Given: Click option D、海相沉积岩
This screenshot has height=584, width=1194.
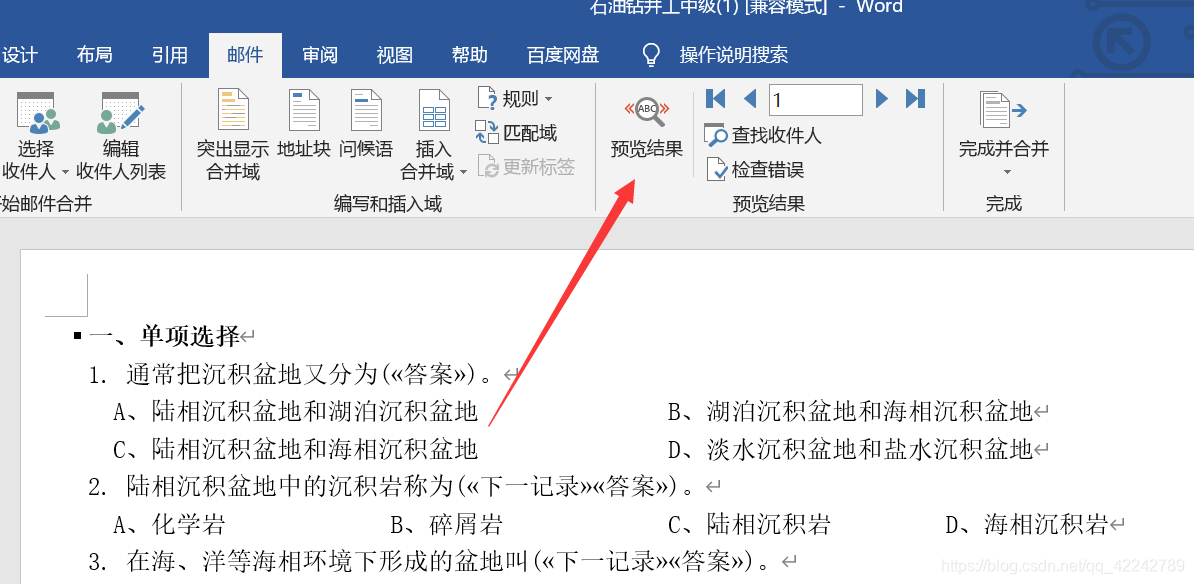Looking at the screenshot, I should coord(1026,525).
